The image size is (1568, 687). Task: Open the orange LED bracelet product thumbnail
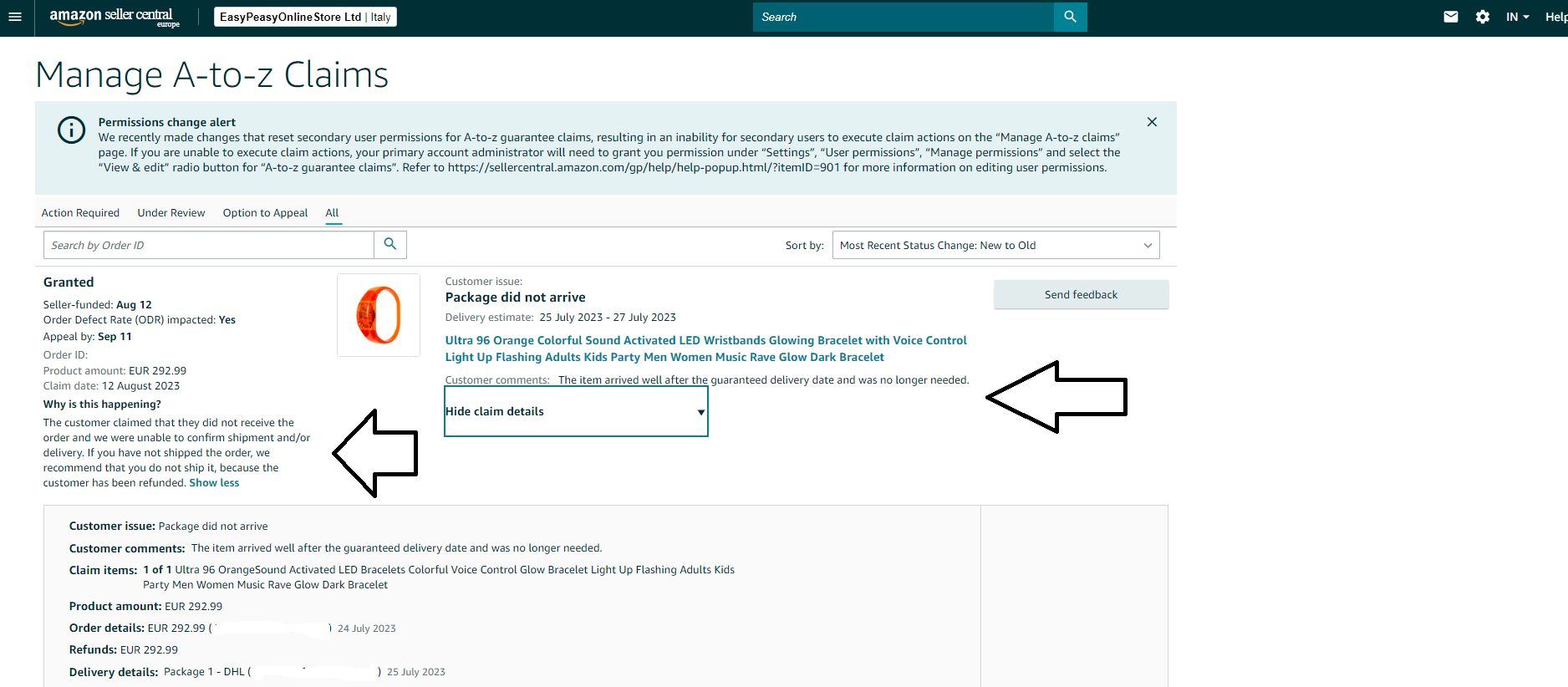click(x=379, y=315)
